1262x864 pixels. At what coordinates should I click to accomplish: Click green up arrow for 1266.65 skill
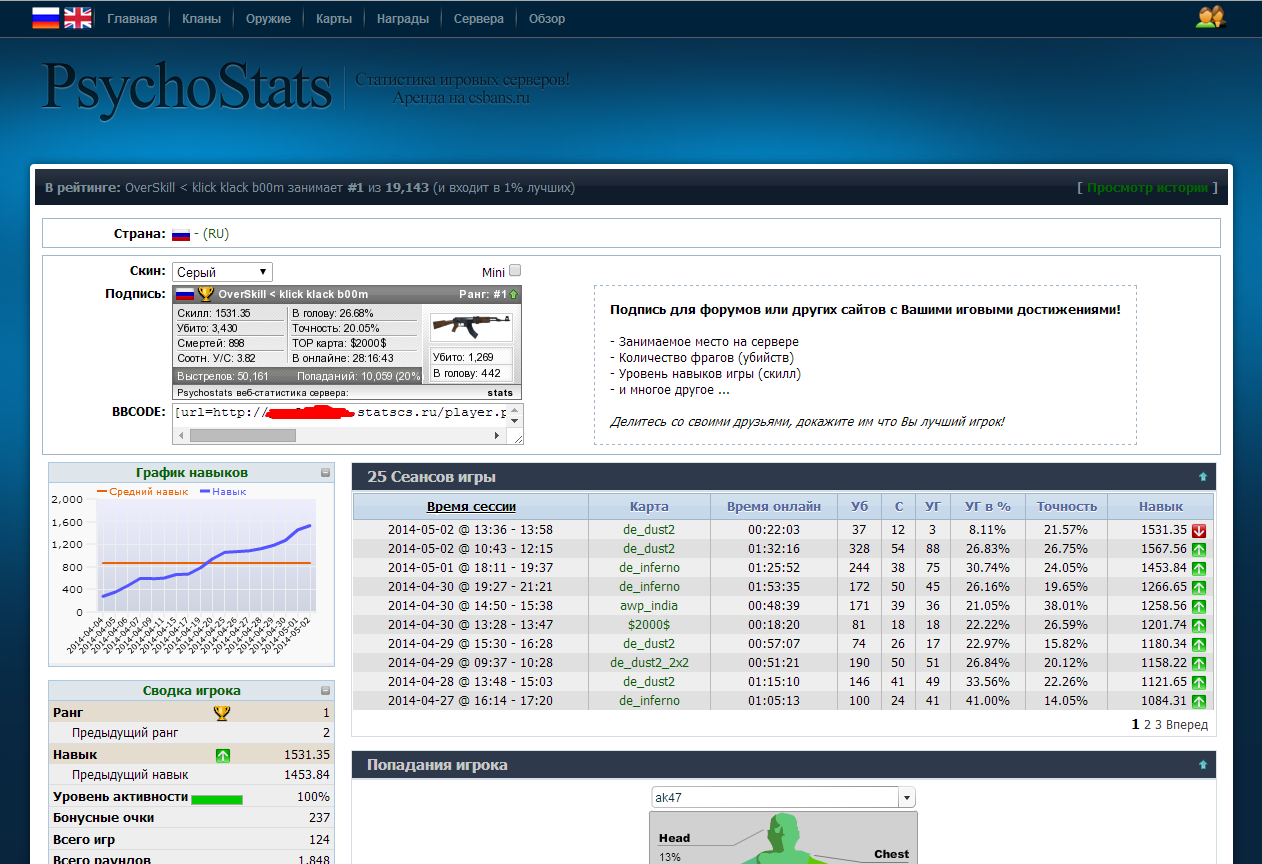click(x=1199, y=587)
